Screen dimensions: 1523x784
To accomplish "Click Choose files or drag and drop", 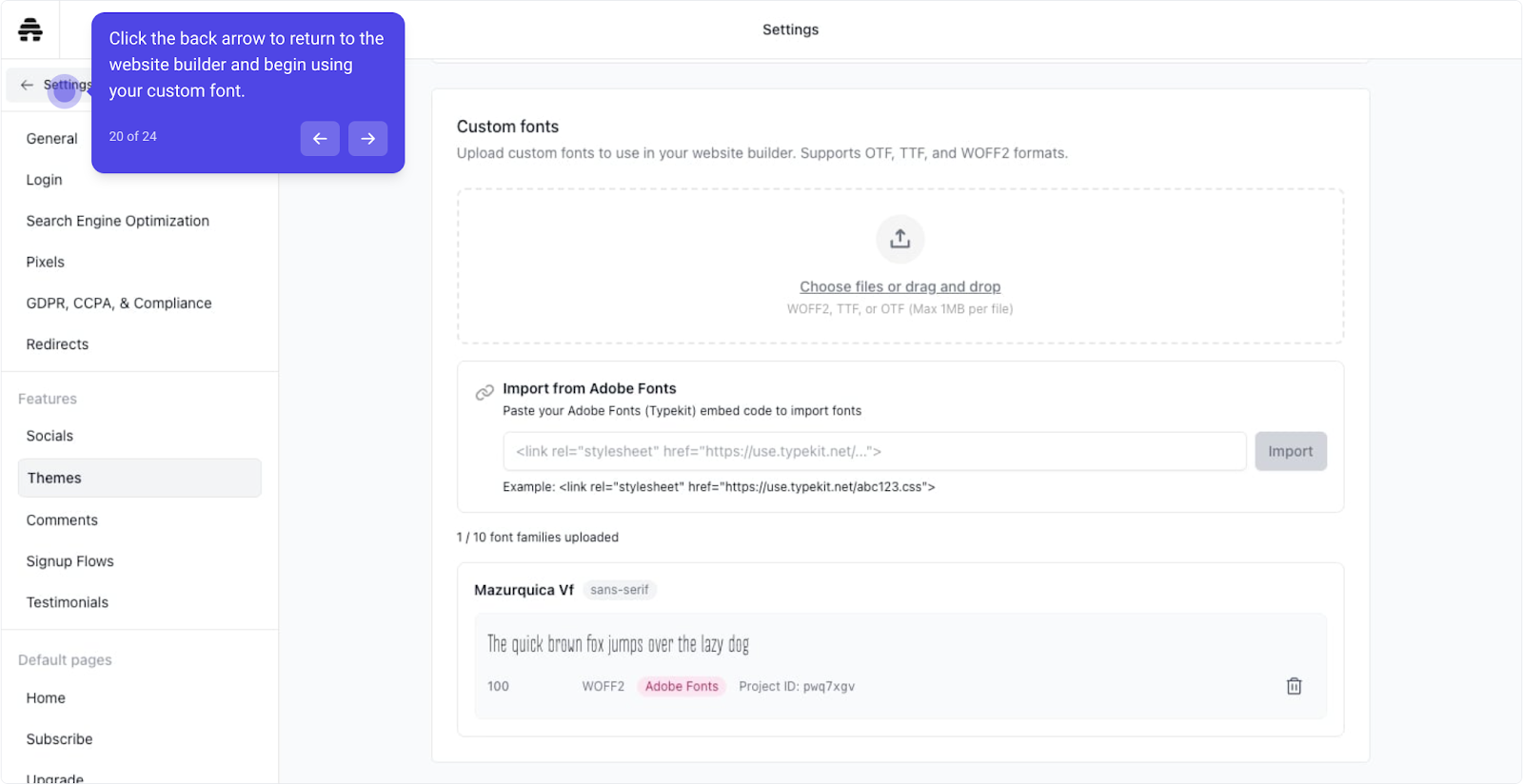I will [900, 286].
